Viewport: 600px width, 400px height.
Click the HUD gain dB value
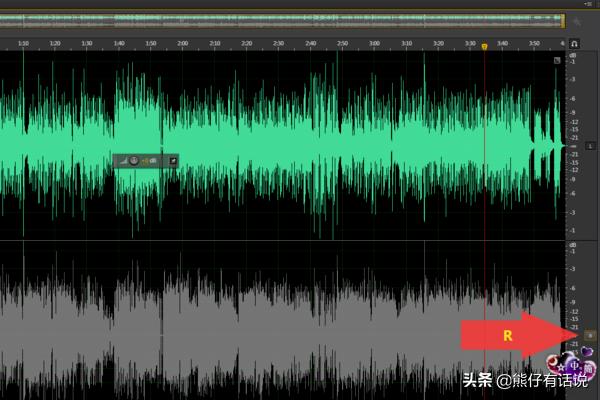[x=151, y=160]
